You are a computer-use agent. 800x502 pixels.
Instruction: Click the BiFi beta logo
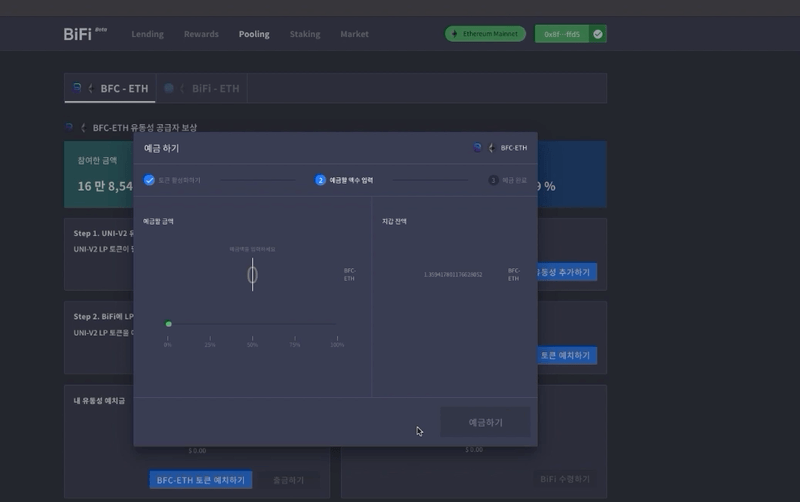click(85, 34)
